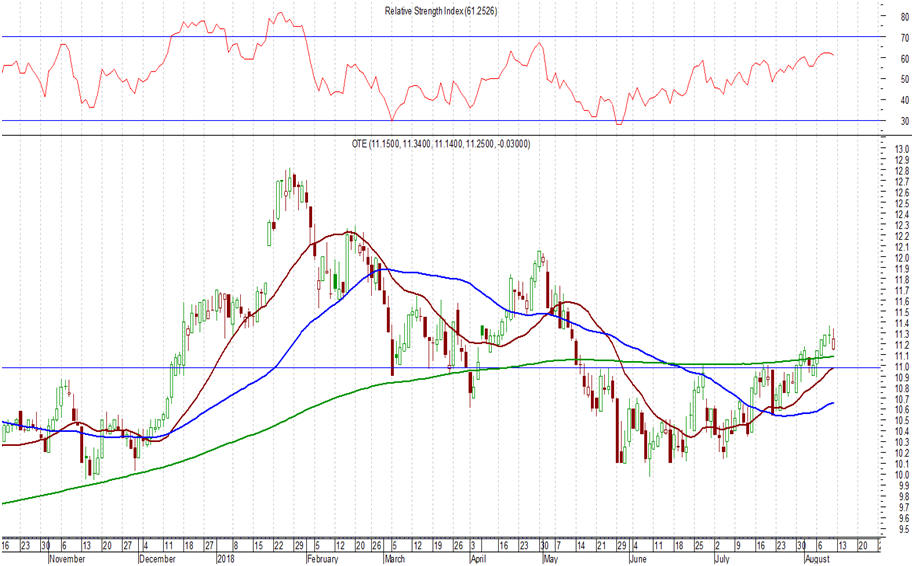This screenshot has height=566, width=914.
Task: Click the 70 label on RSI axis
Action: (x=905, y=37)
